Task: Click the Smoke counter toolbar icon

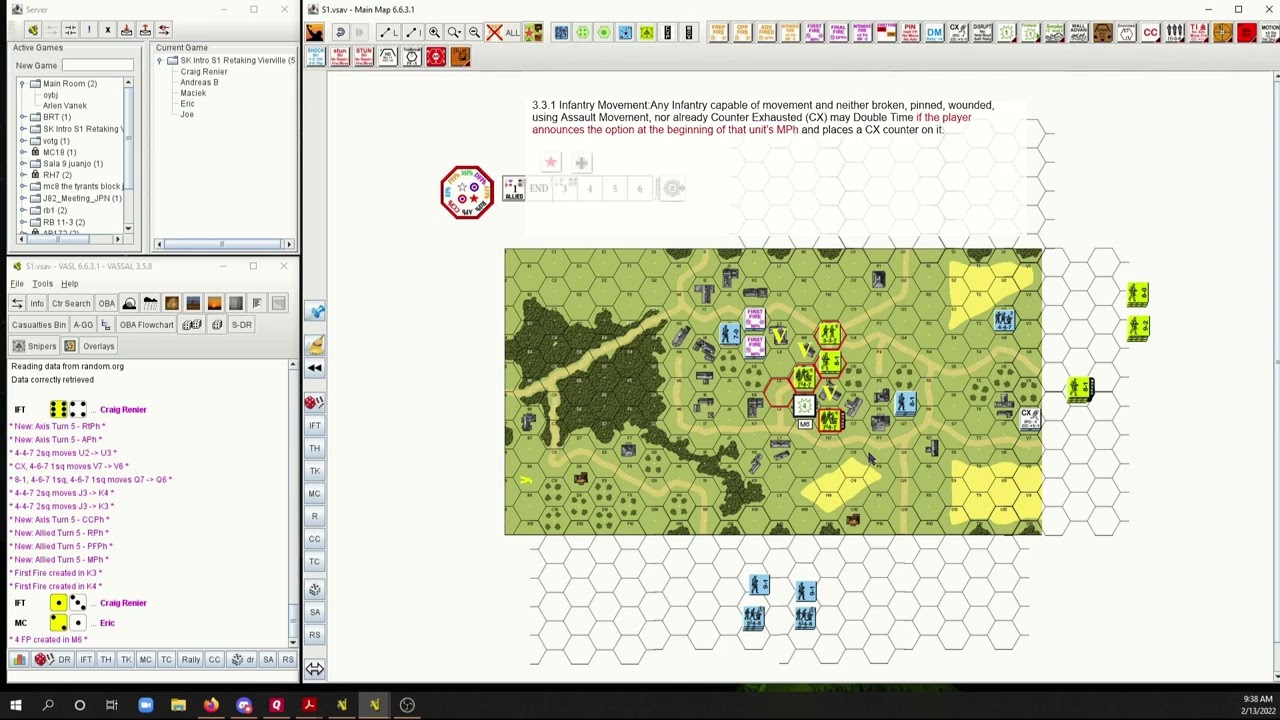Action: pyautogui.click(x=1054, y=33)
